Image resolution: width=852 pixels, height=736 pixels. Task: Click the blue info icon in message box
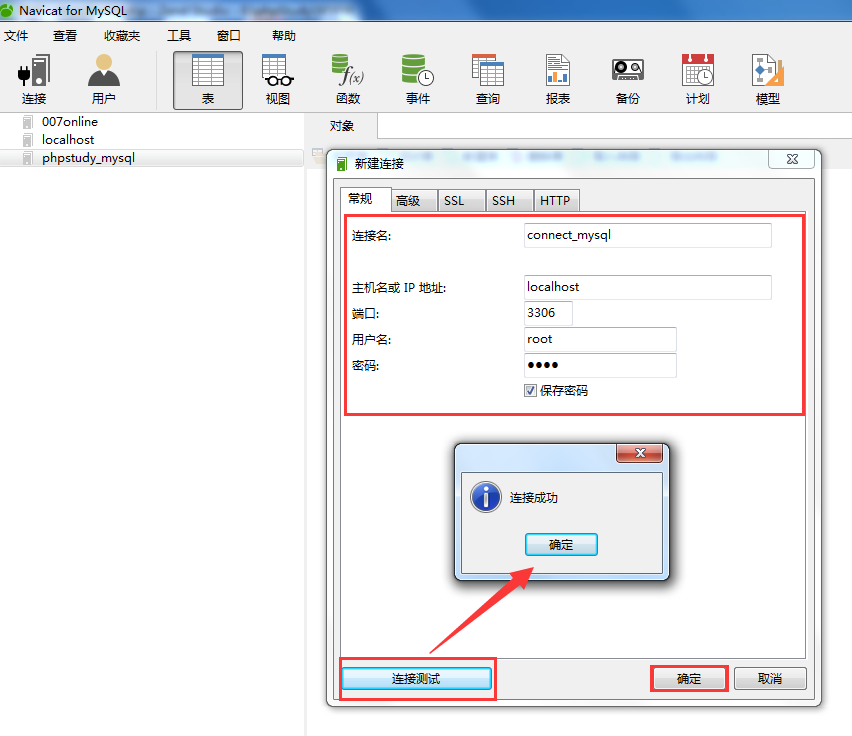pos(486,497)
